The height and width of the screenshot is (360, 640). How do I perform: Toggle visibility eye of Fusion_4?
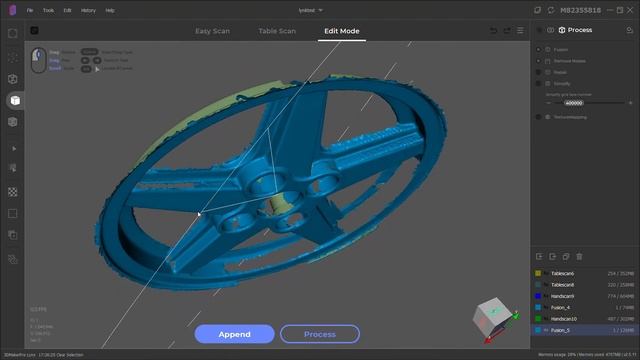(546, 307)
